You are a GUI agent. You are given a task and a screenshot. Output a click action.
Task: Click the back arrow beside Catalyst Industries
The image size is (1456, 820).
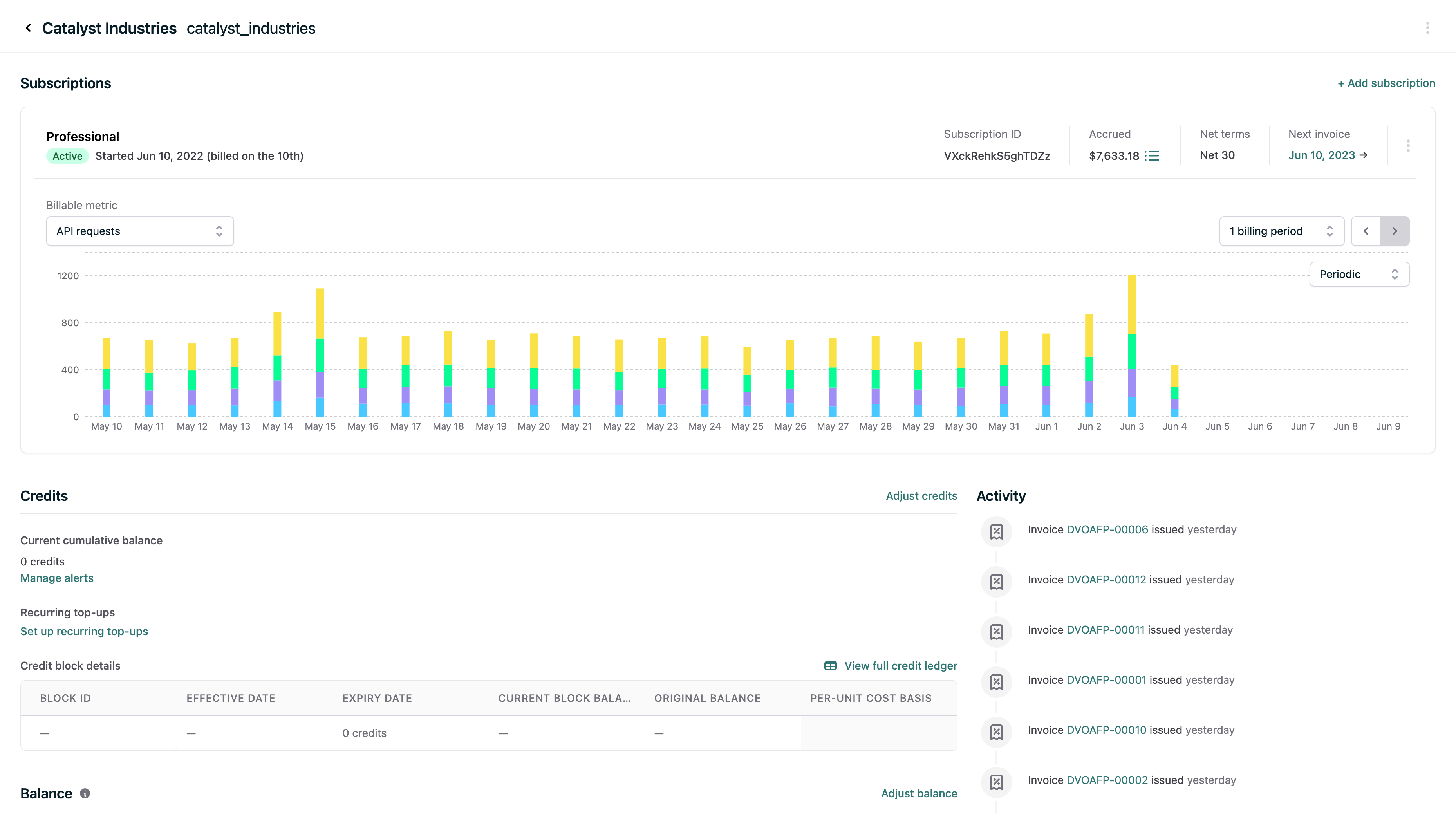(28, 28)
